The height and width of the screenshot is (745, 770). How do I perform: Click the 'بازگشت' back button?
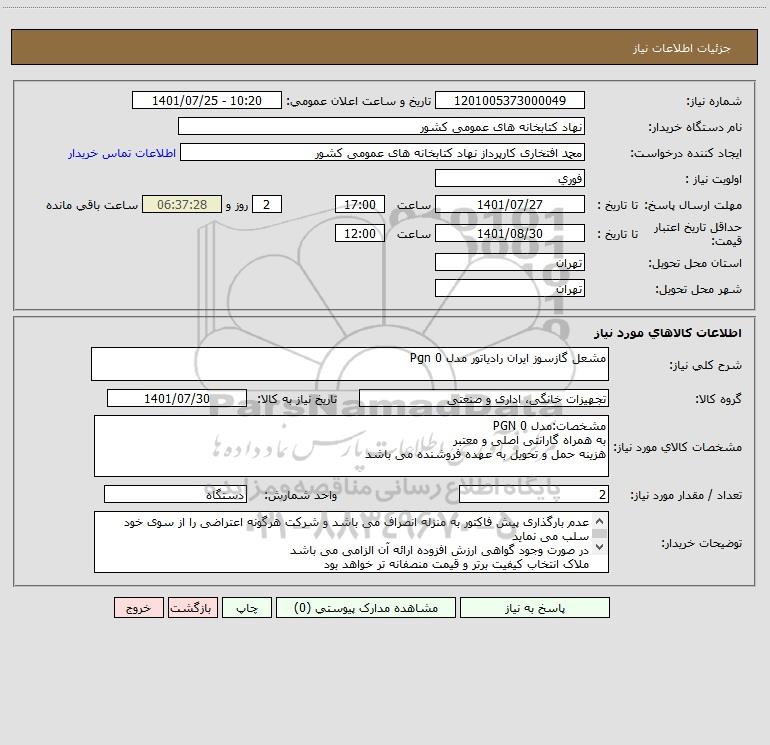point(192,608)
